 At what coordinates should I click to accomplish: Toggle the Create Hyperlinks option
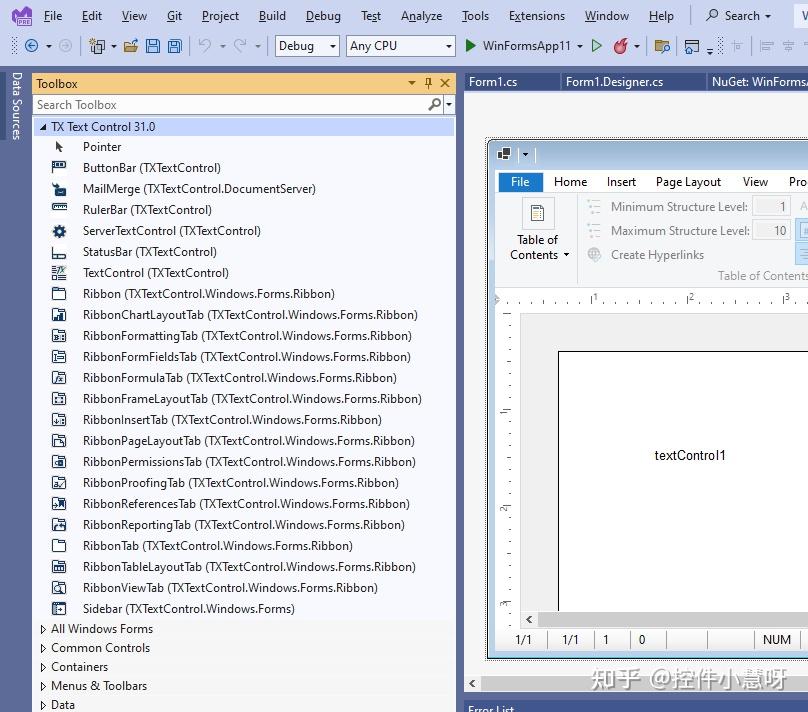(x=656, y=255)
